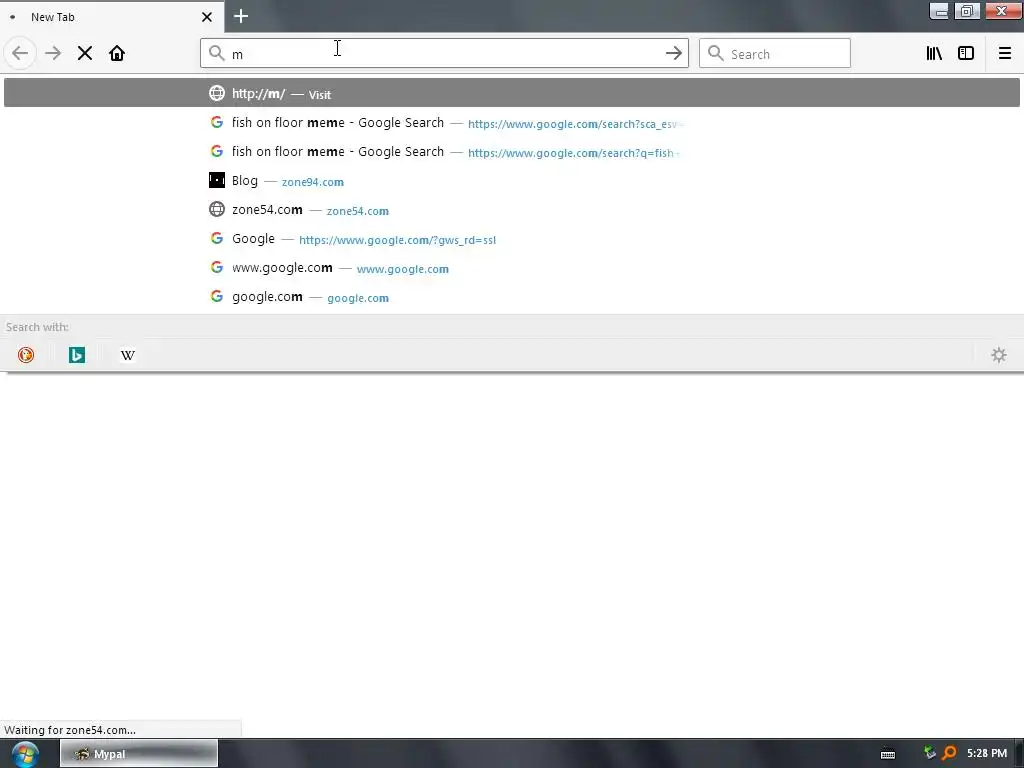
Task: Close the New Tab tab
Action: 206,17
